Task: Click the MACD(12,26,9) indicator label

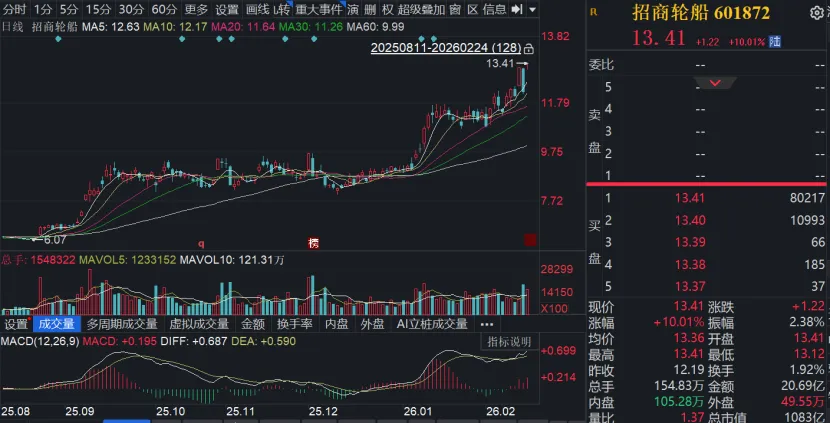Action: 40,342
